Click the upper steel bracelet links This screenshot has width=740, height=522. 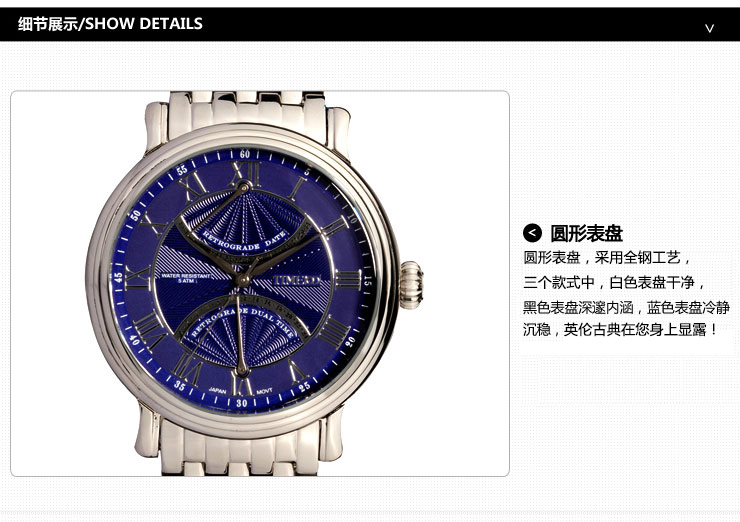(x=246, y=111)
